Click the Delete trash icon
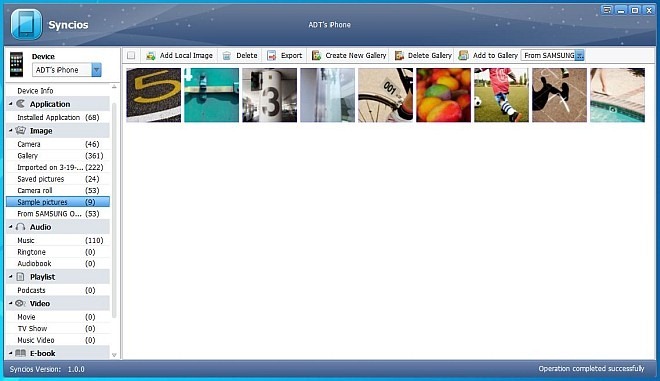 [227, 56]
